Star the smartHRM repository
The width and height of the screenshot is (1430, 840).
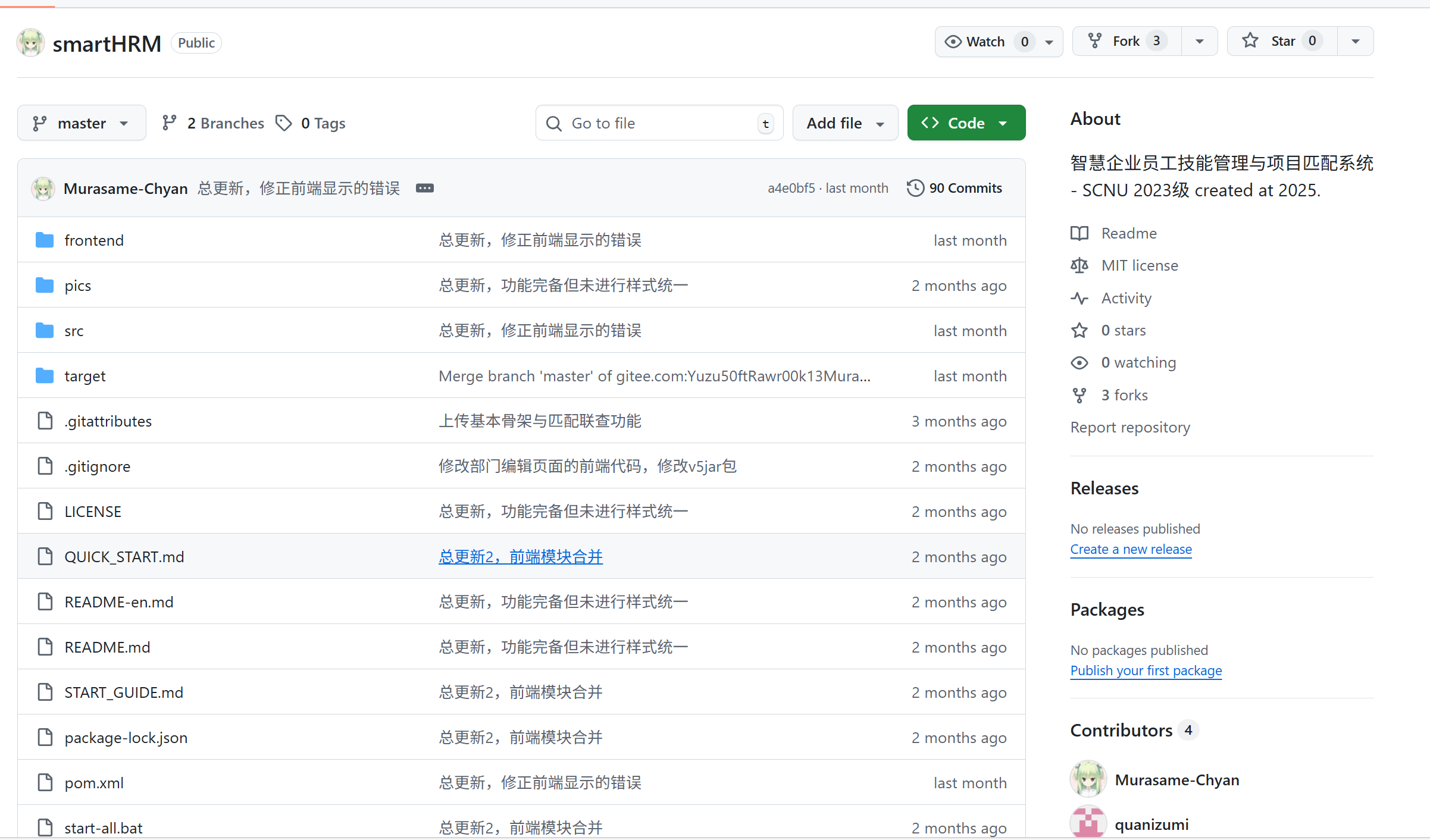pos(1282,41)
